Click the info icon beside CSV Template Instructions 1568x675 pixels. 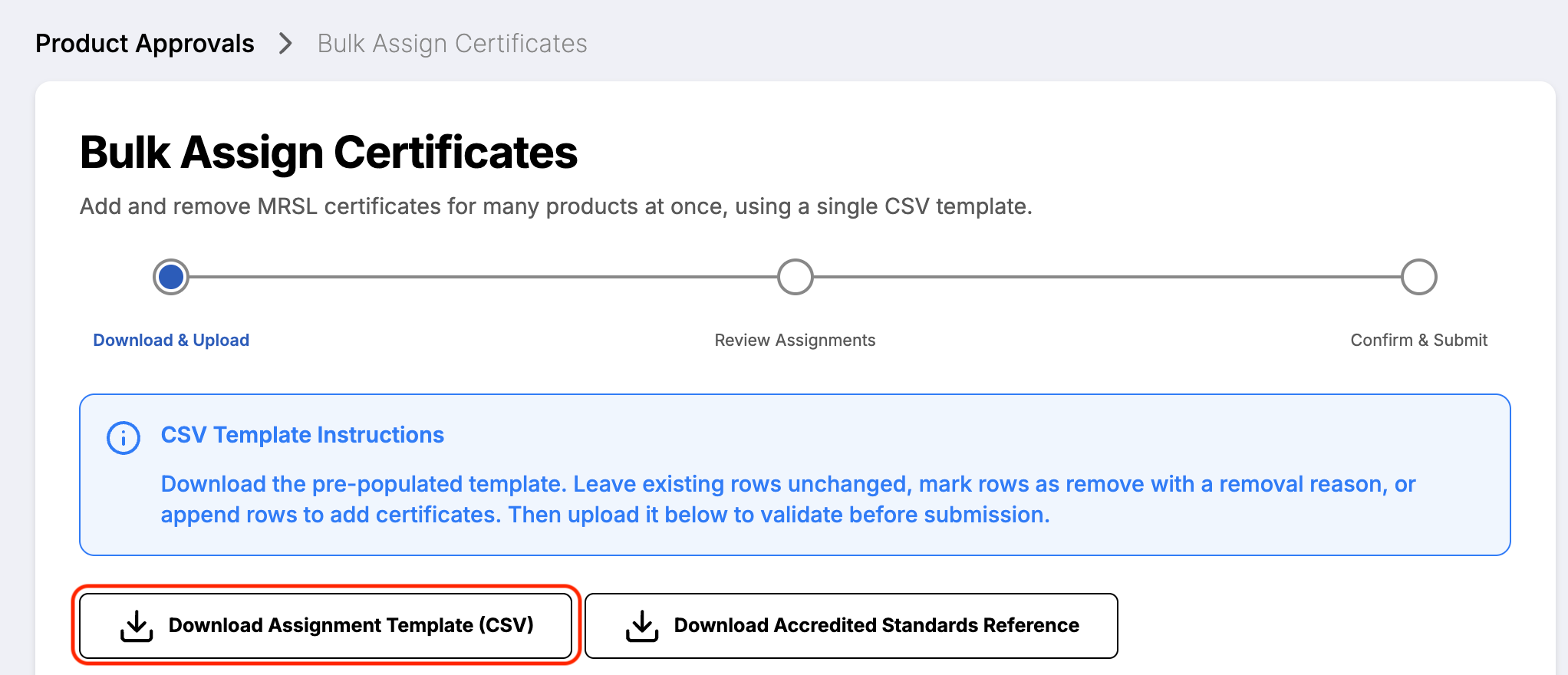click(124, 438)
